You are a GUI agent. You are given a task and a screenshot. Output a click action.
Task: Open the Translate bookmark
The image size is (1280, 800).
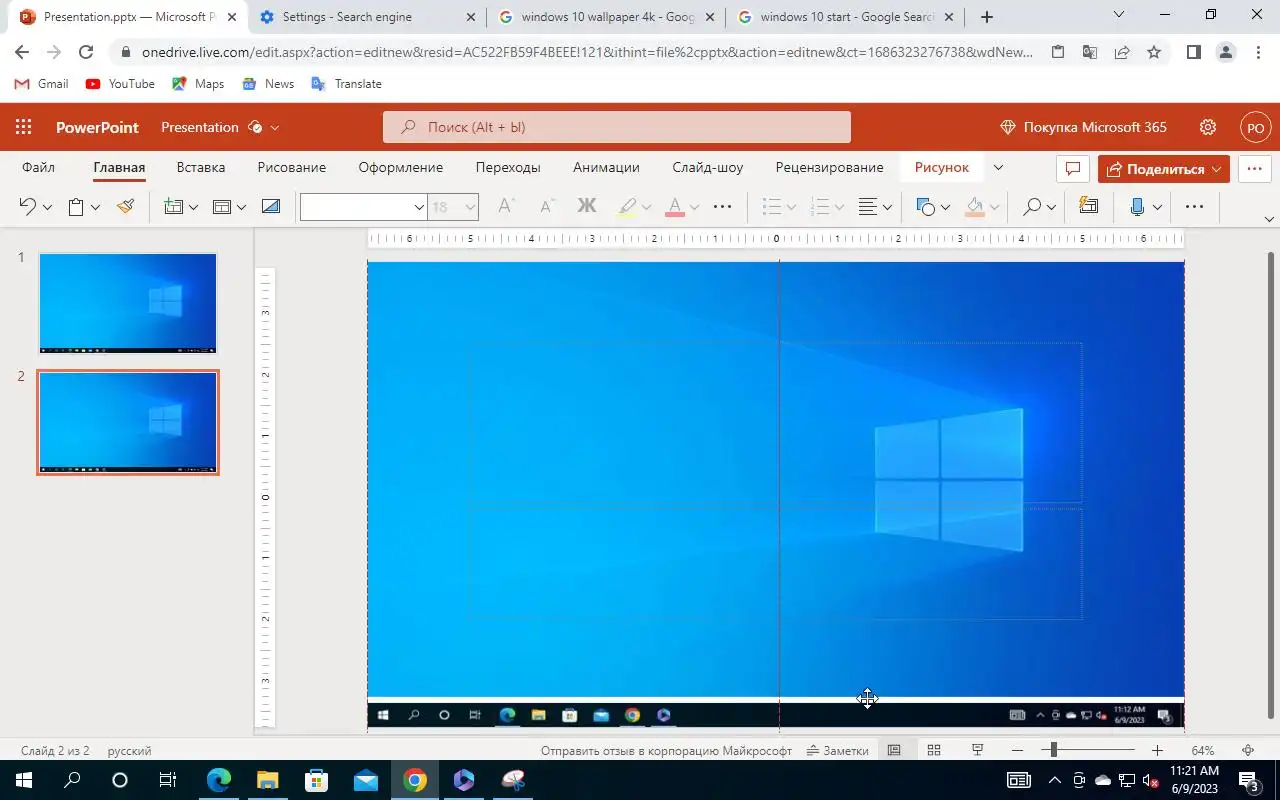pos(347,84)
